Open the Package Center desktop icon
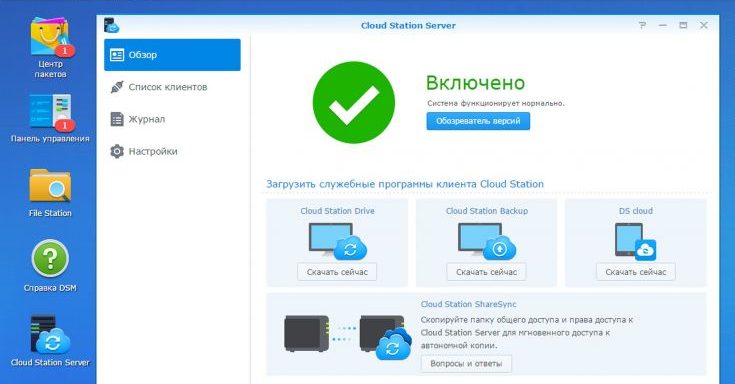Screen dimensions: 735x384 coord(50,47)
